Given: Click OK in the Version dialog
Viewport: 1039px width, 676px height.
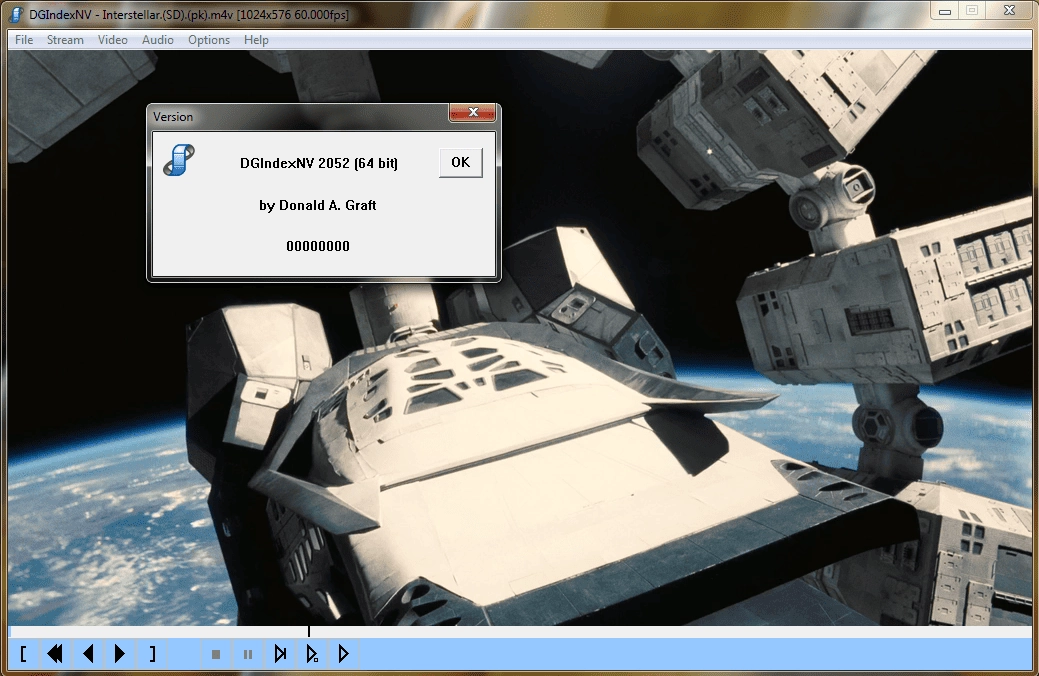Looking at the screenshot, I should tap(461, 162).
